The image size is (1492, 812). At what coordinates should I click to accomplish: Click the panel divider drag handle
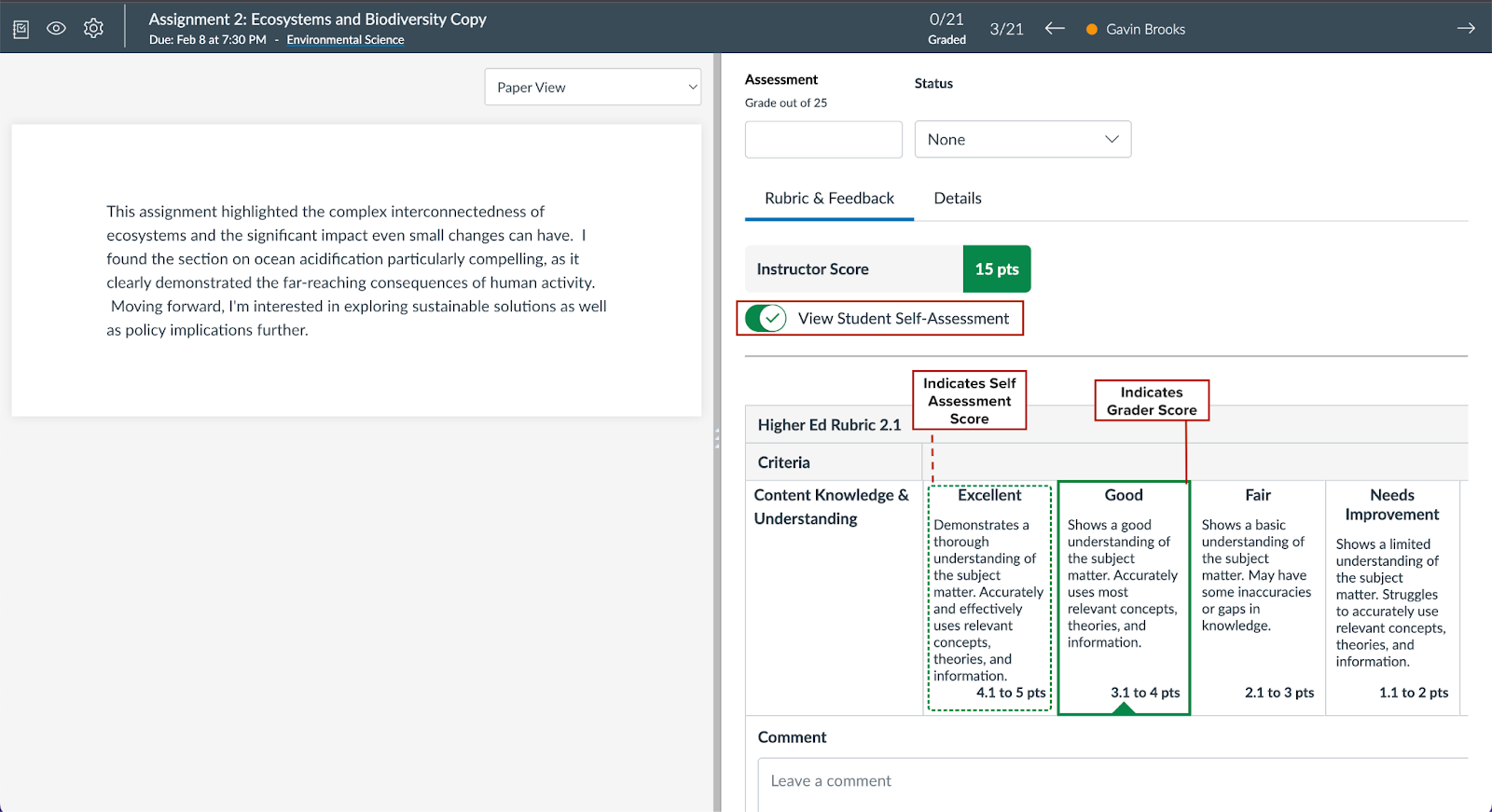pyautogui.click(x=717, y=438)
